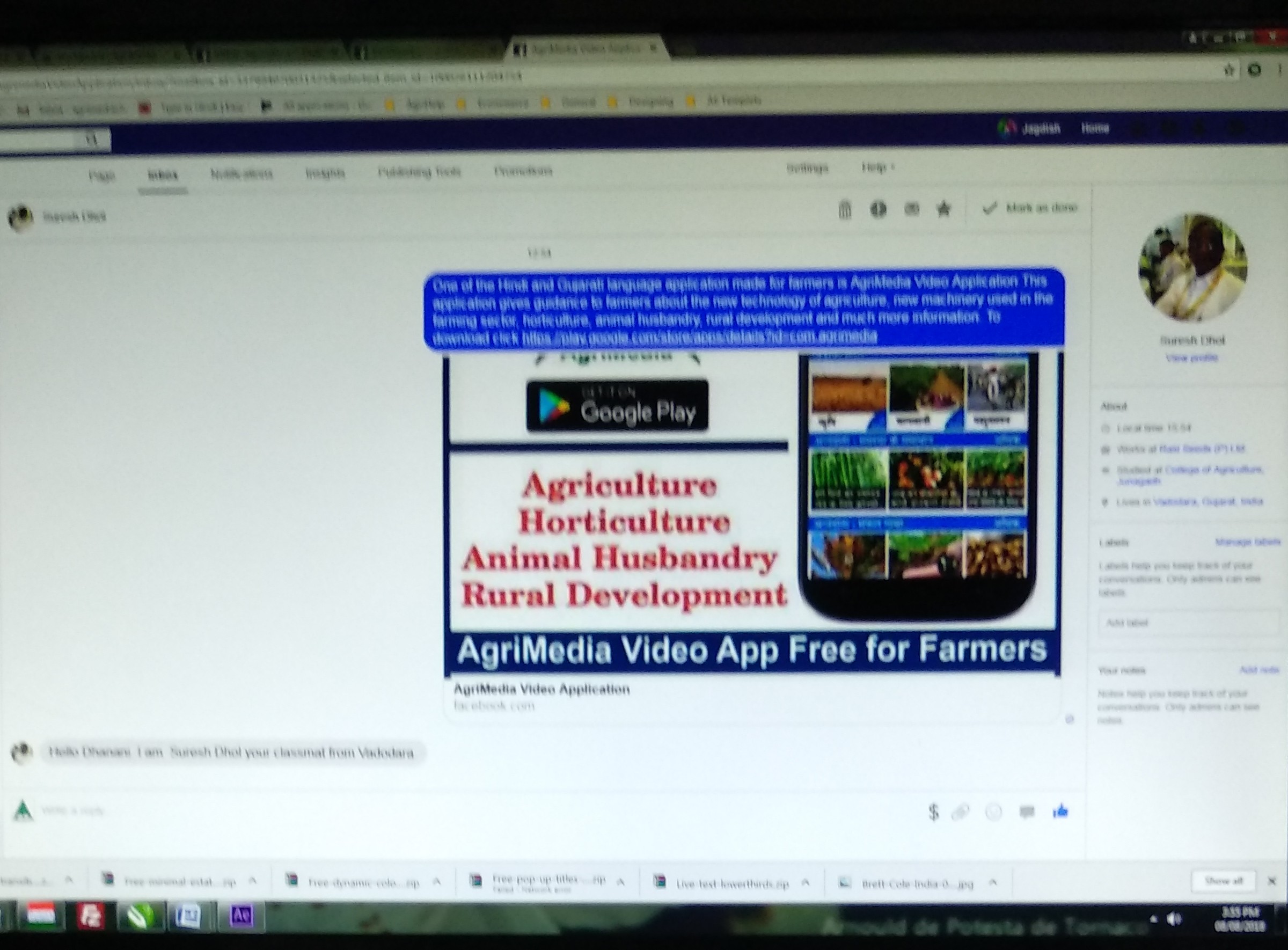Open the Promotions tab
1288x950 pixels.
coord(523,171)
